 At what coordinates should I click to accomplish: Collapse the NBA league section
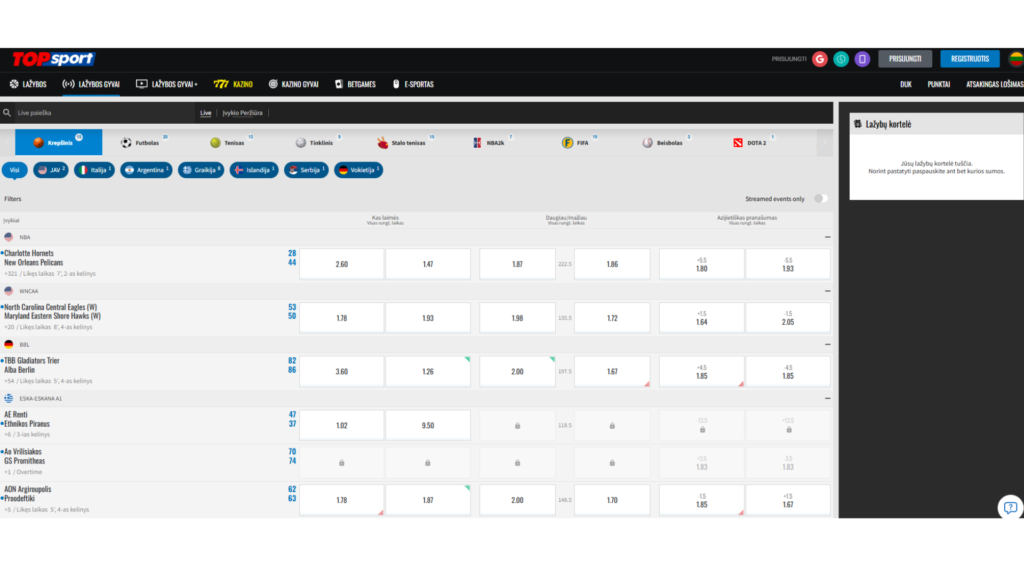tap(827, 237)
